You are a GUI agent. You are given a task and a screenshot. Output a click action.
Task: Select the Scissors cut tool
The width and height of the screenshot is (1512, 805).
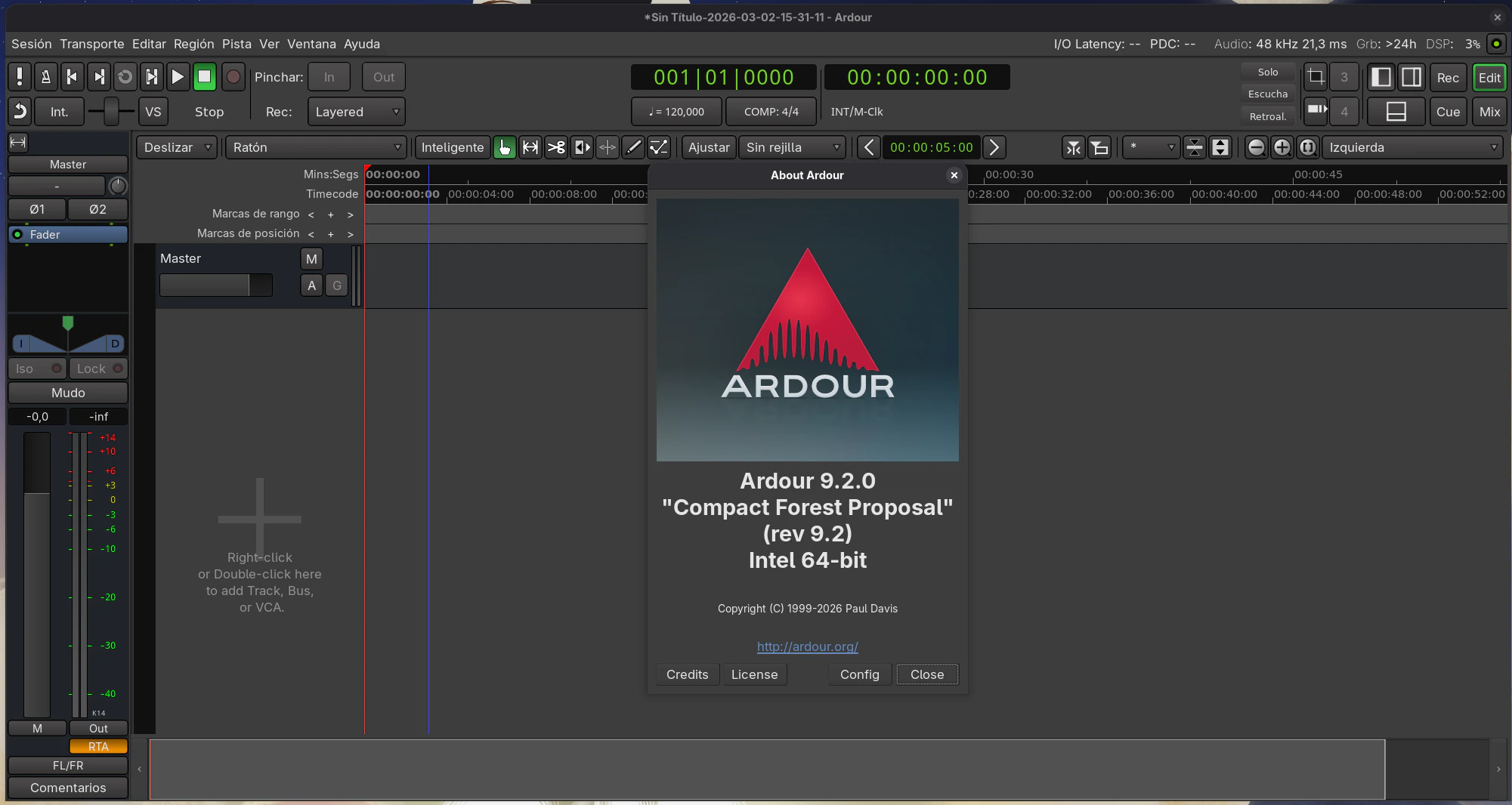[x=556, y=147]
